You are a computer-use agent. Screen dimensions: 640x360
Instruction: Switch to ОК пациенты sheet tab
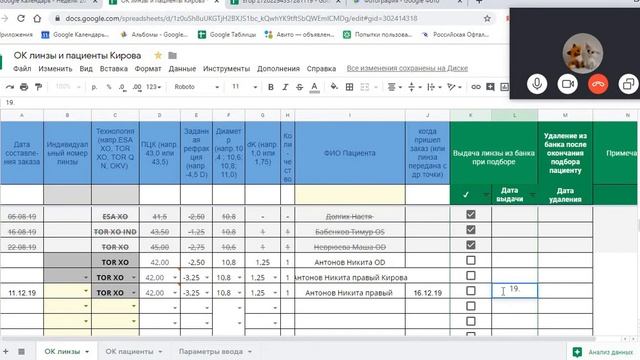point(133,351)
